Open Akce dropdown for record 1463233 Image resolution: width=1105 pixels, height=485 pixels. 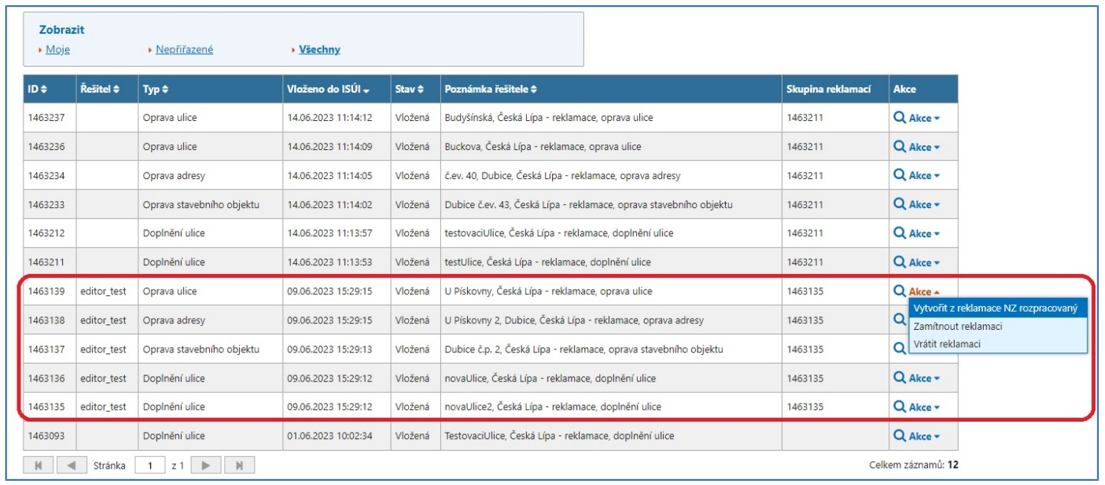pyautogui.click(x=924, y=205)
